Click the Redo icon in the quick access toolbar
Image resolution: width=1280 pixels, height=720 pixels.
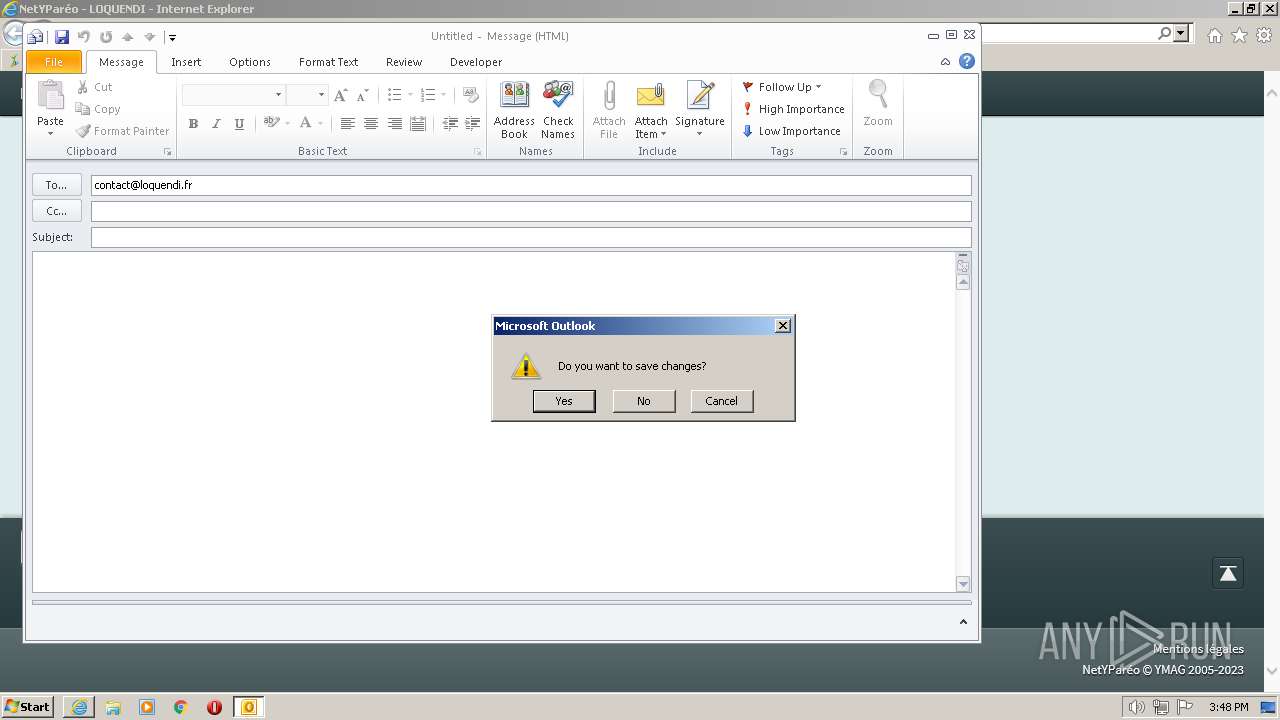point(106,37)
